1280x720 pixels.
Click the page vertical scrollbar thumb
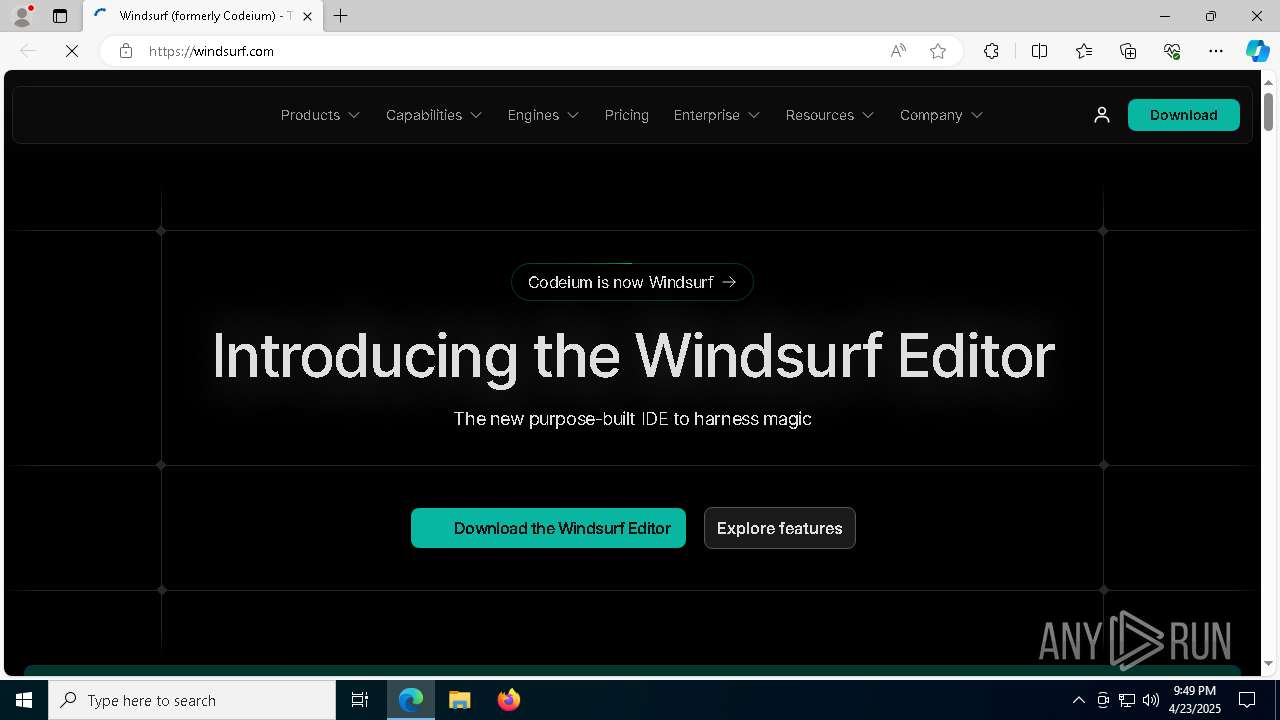tap(1268, 110)
